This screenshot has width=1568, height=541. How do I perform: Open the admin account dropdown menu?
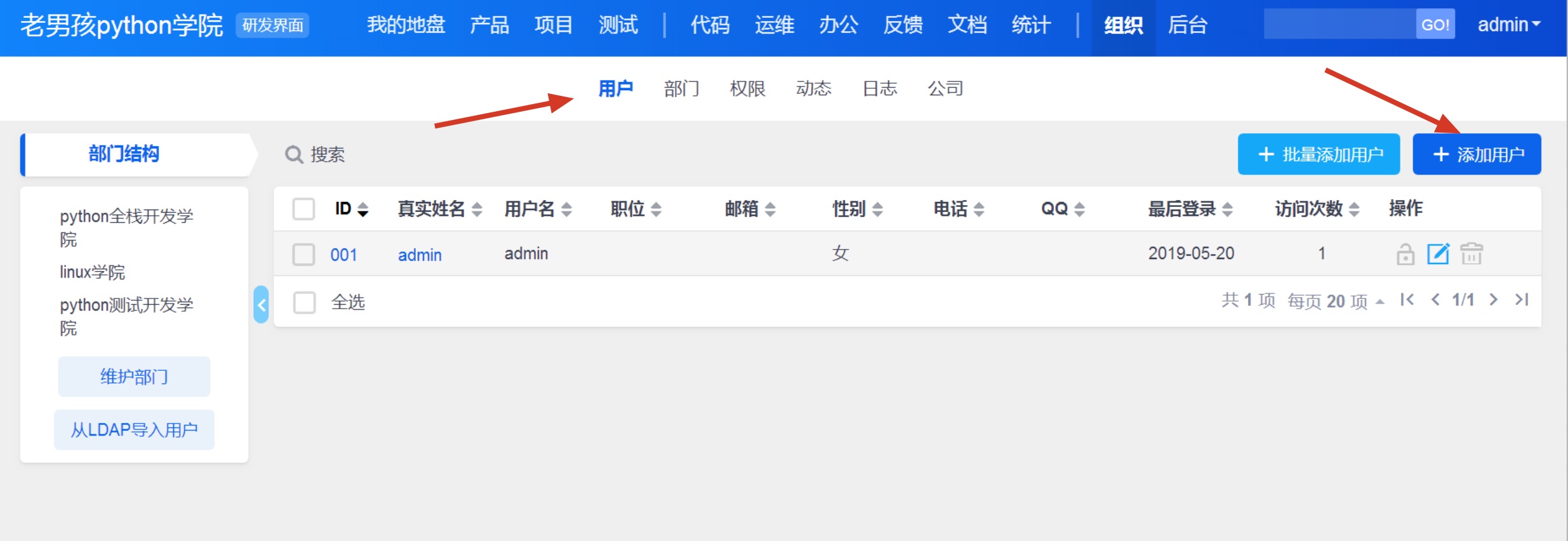[1508, 25]
